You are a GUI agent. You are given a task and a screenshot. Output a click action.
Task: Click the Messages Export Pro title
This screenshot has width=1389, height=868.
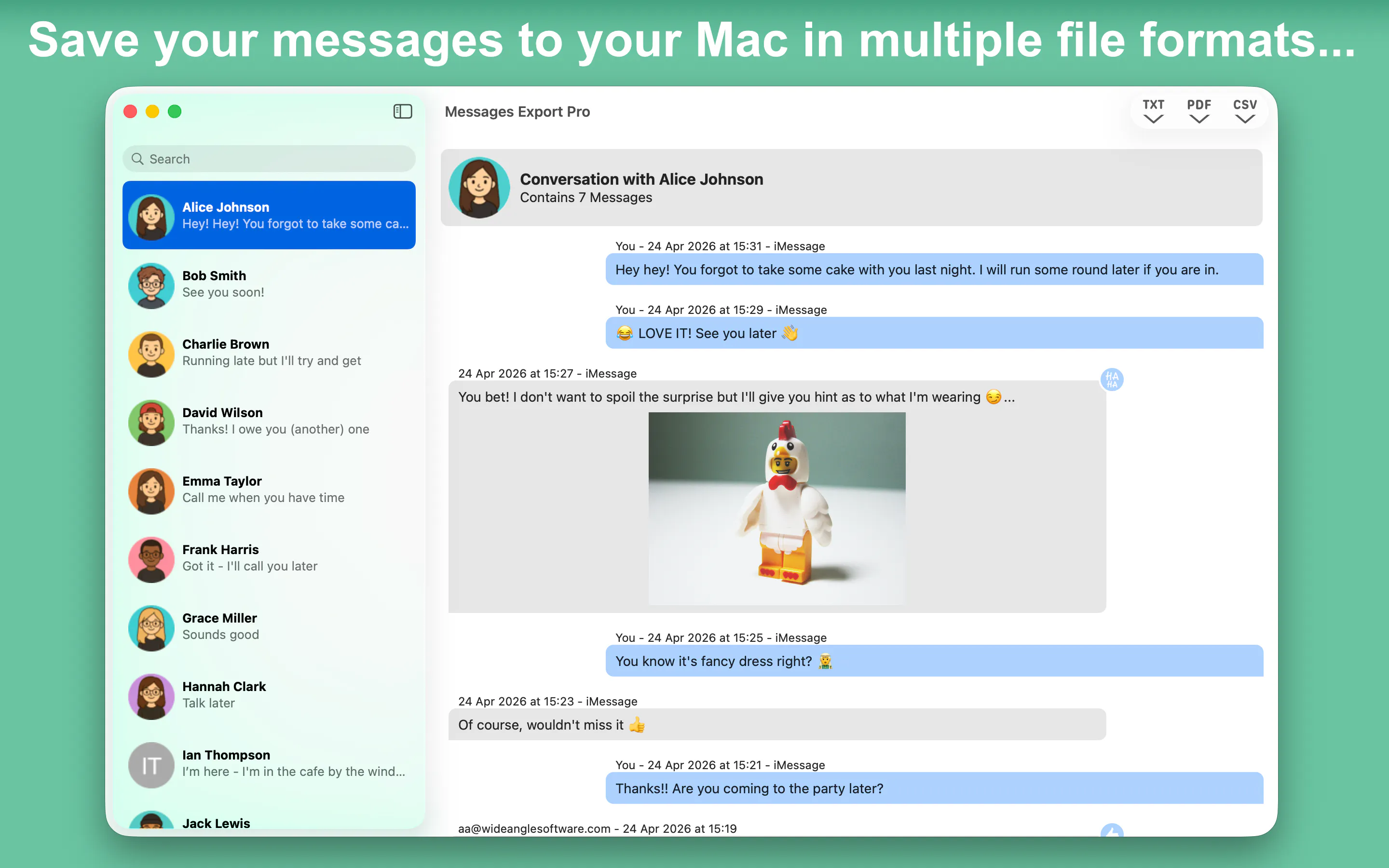coord(517,111)
